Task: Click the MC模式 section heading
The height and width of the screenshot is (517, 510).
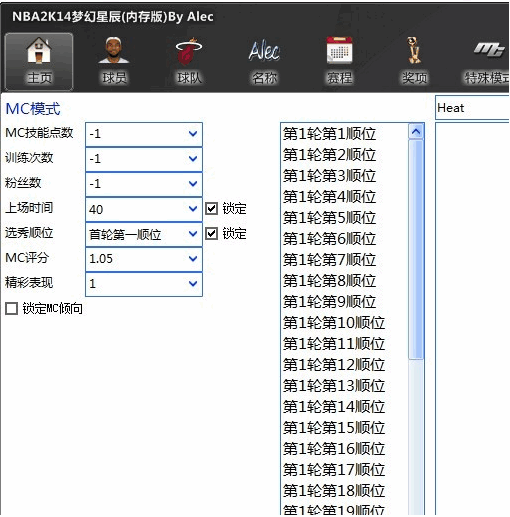Action: pyautogui.click(x=33, y=109)
